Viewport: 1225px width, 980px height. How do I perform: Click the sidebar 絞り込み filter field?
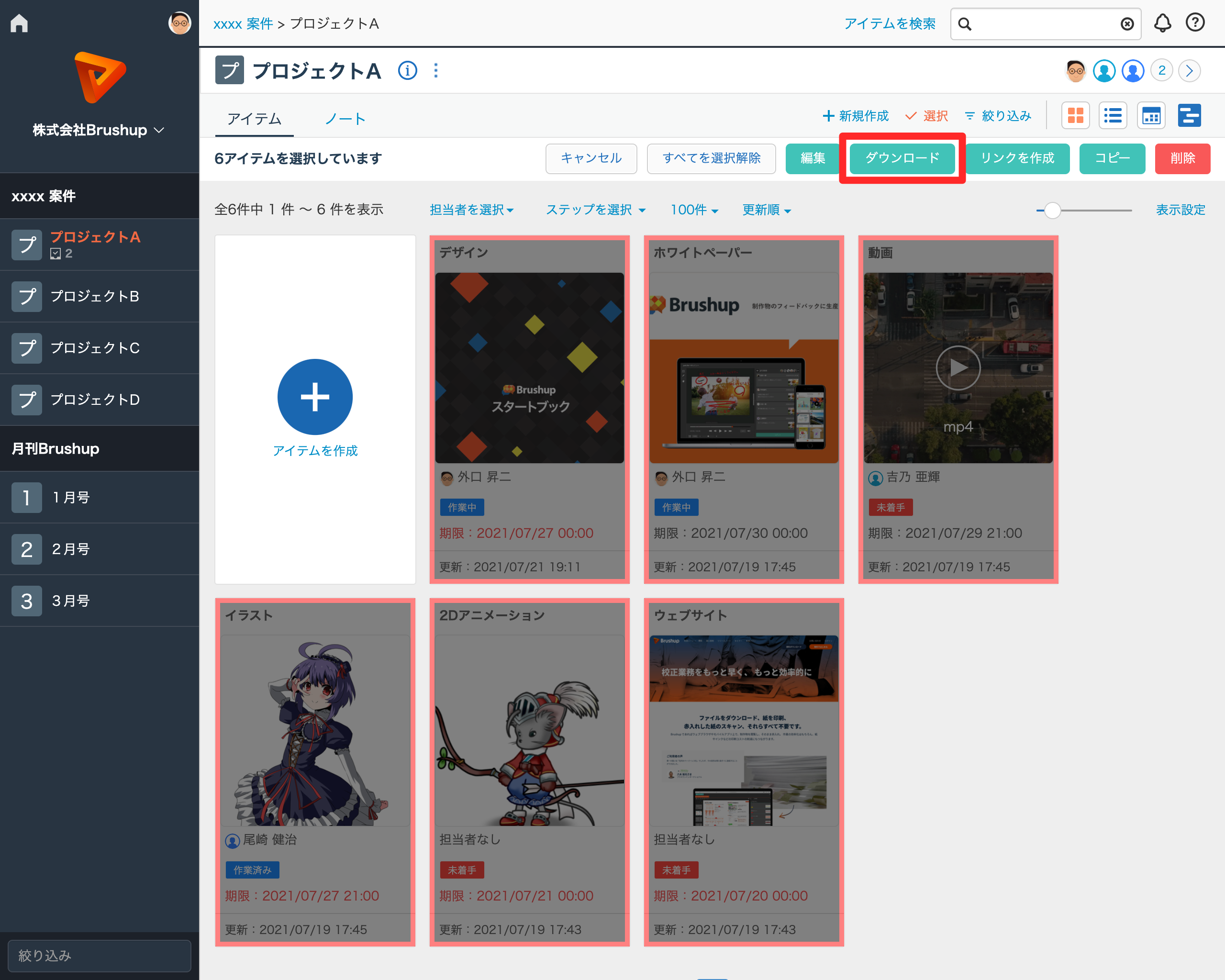click(100, 956)
